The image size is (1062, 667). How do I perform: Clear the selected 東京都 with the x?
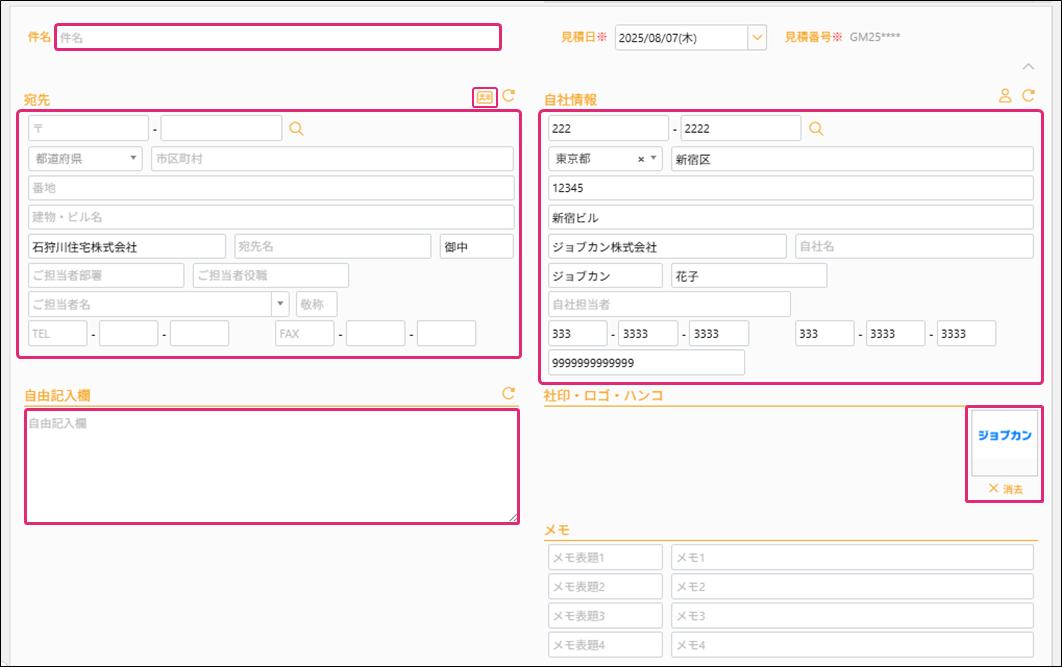[641, 159]
